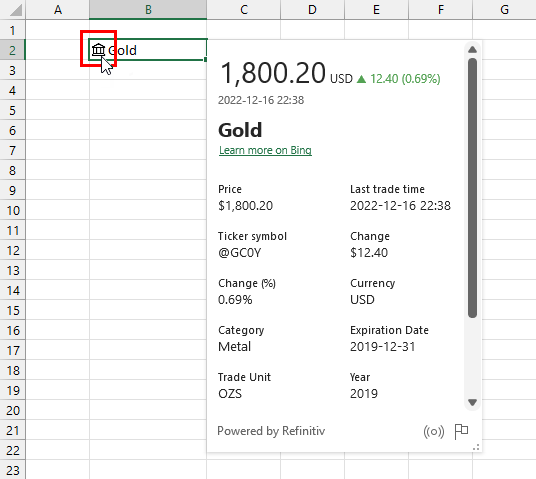Click the Price value $1,800.20
Screen dimensions: 536x479
point(245,205)
